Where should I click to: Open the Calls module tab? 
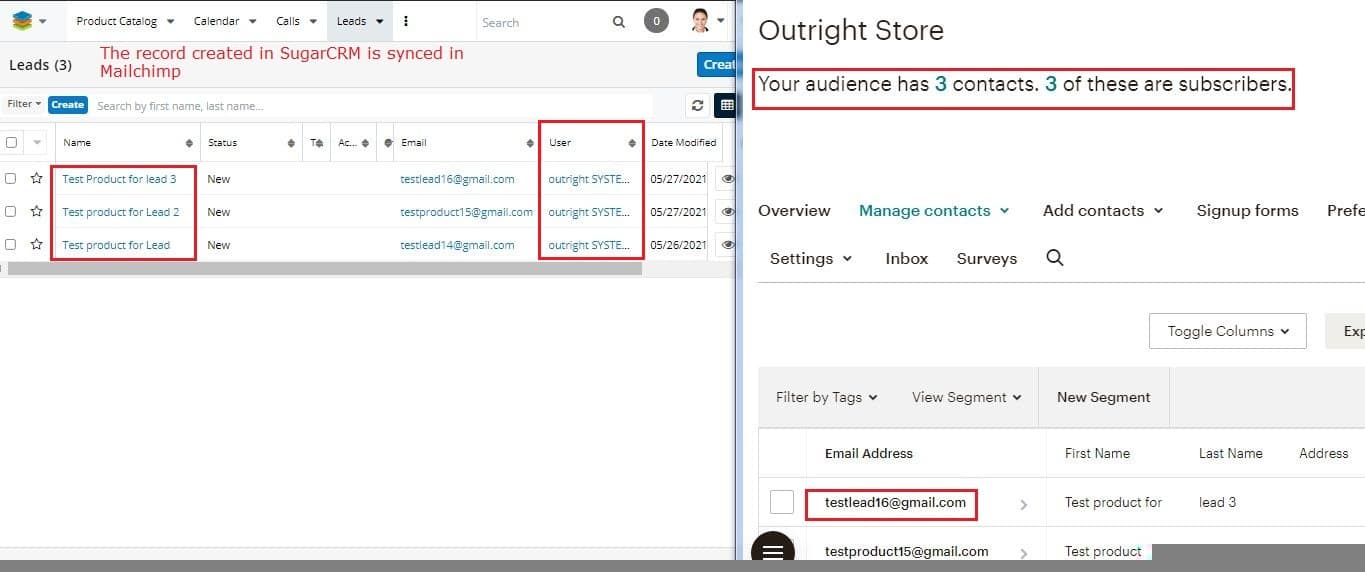288,22
